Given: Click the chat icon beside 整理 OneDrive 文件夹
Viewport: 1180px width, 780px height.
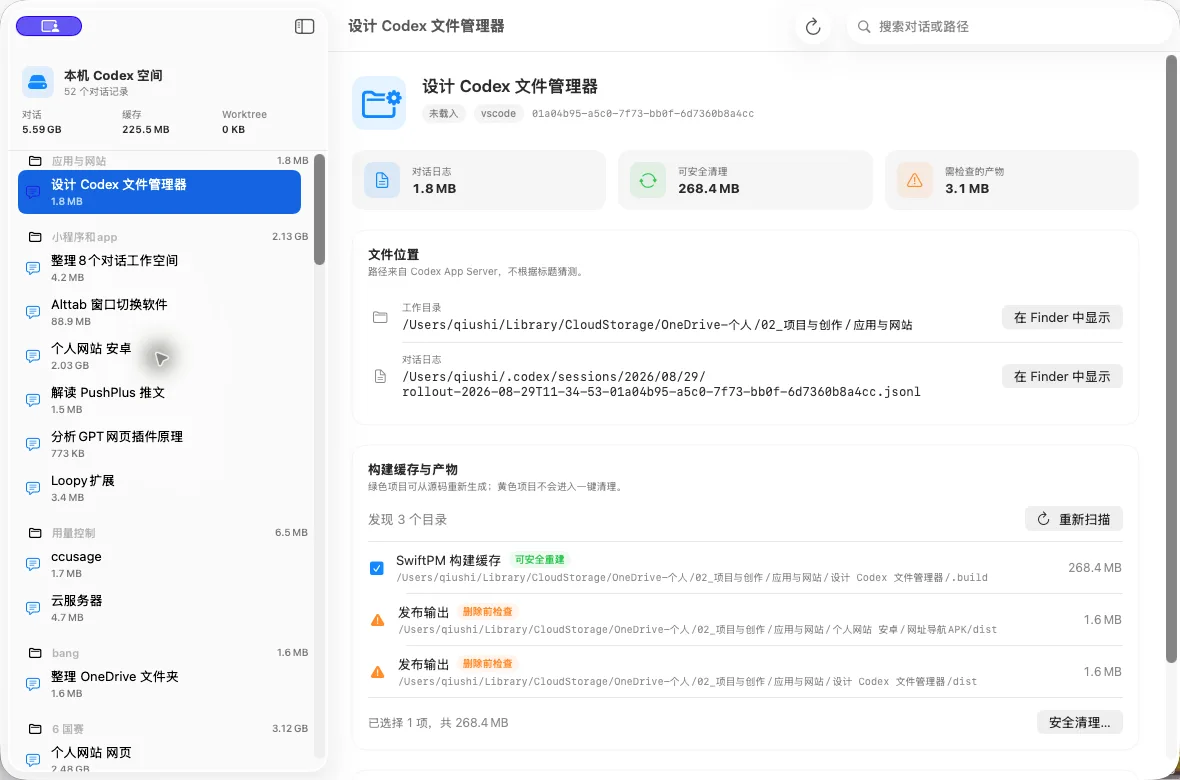Looking at the screenshot, I should (33, 684).
